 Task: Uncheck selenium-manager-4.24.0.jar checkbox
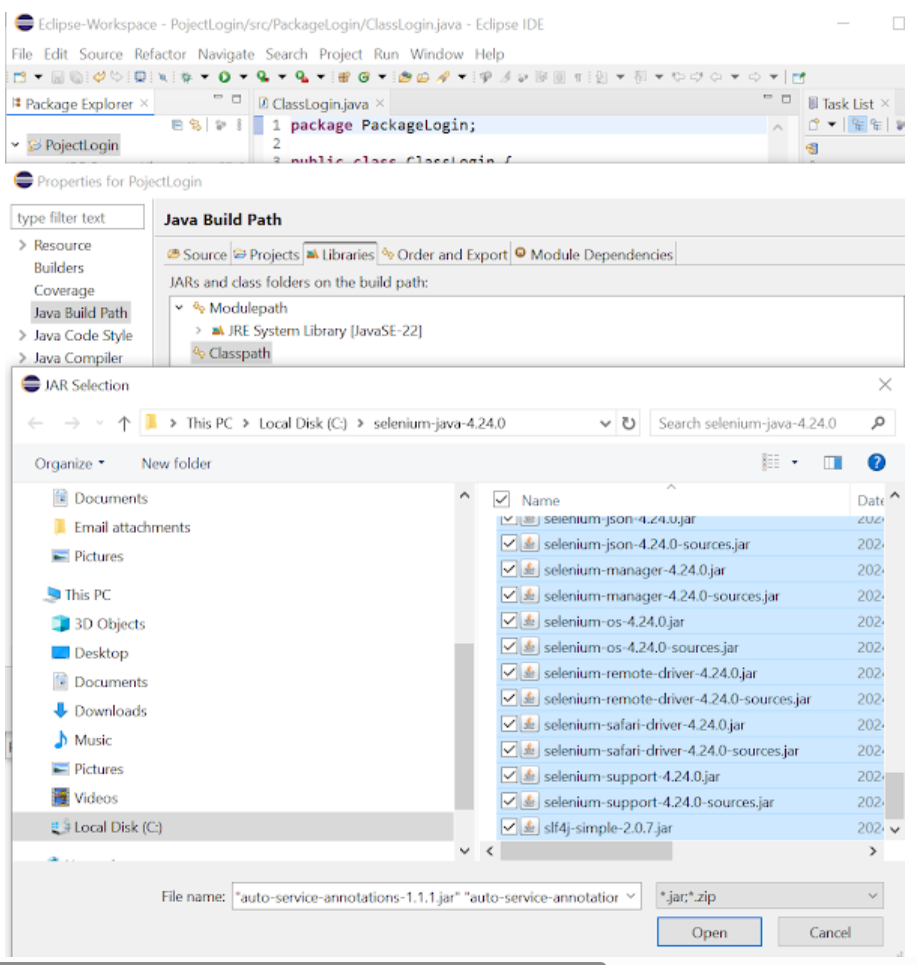(x=508, y=569)
